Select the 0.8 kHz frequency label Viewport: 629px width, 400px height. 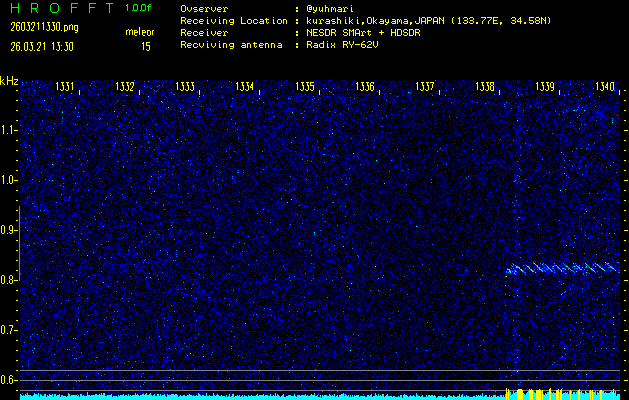point(9,280)
